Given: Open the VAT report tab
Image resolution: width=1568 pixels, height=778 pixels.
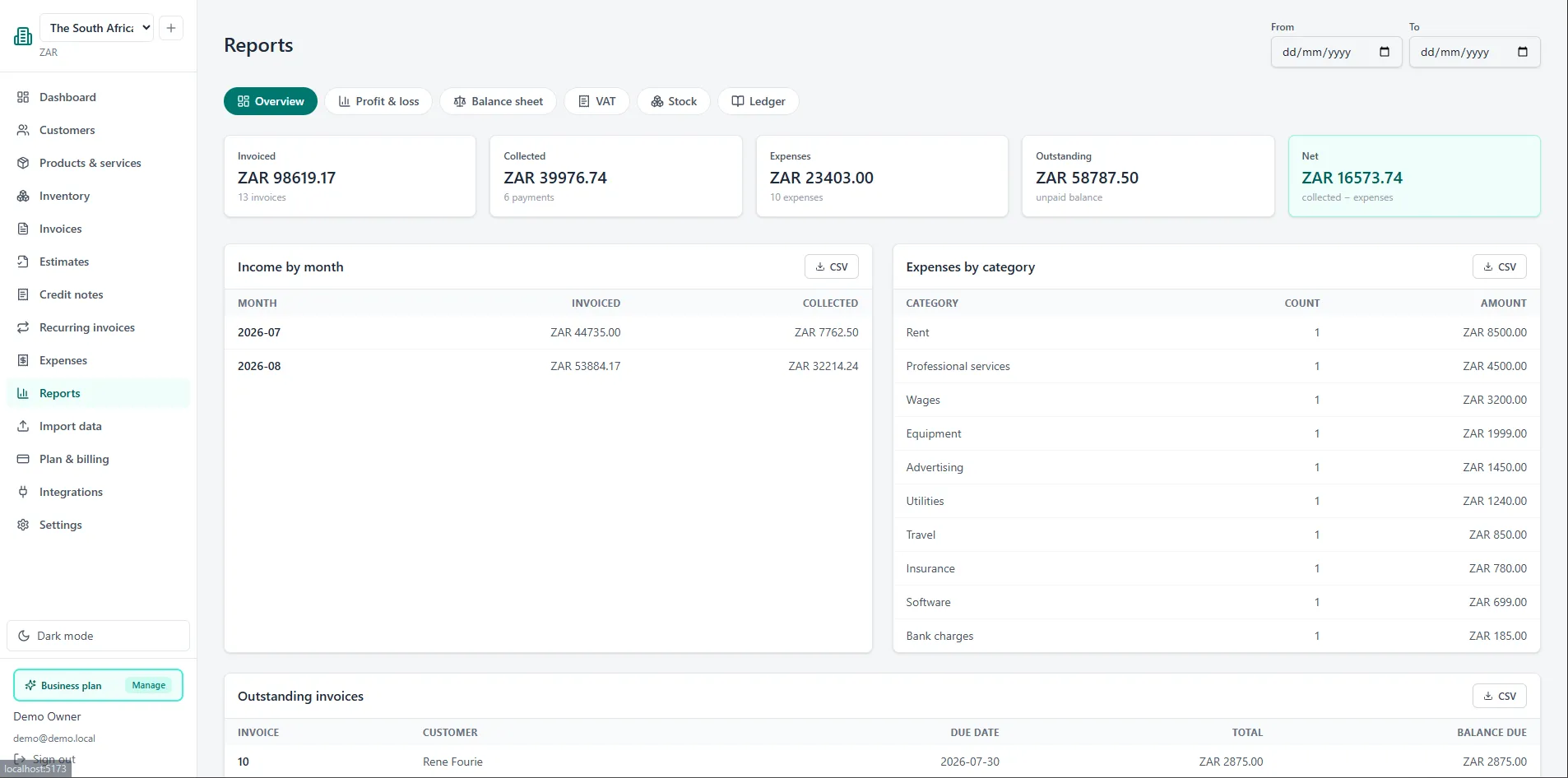Looking at the screenshot, I should click(597, 101).
